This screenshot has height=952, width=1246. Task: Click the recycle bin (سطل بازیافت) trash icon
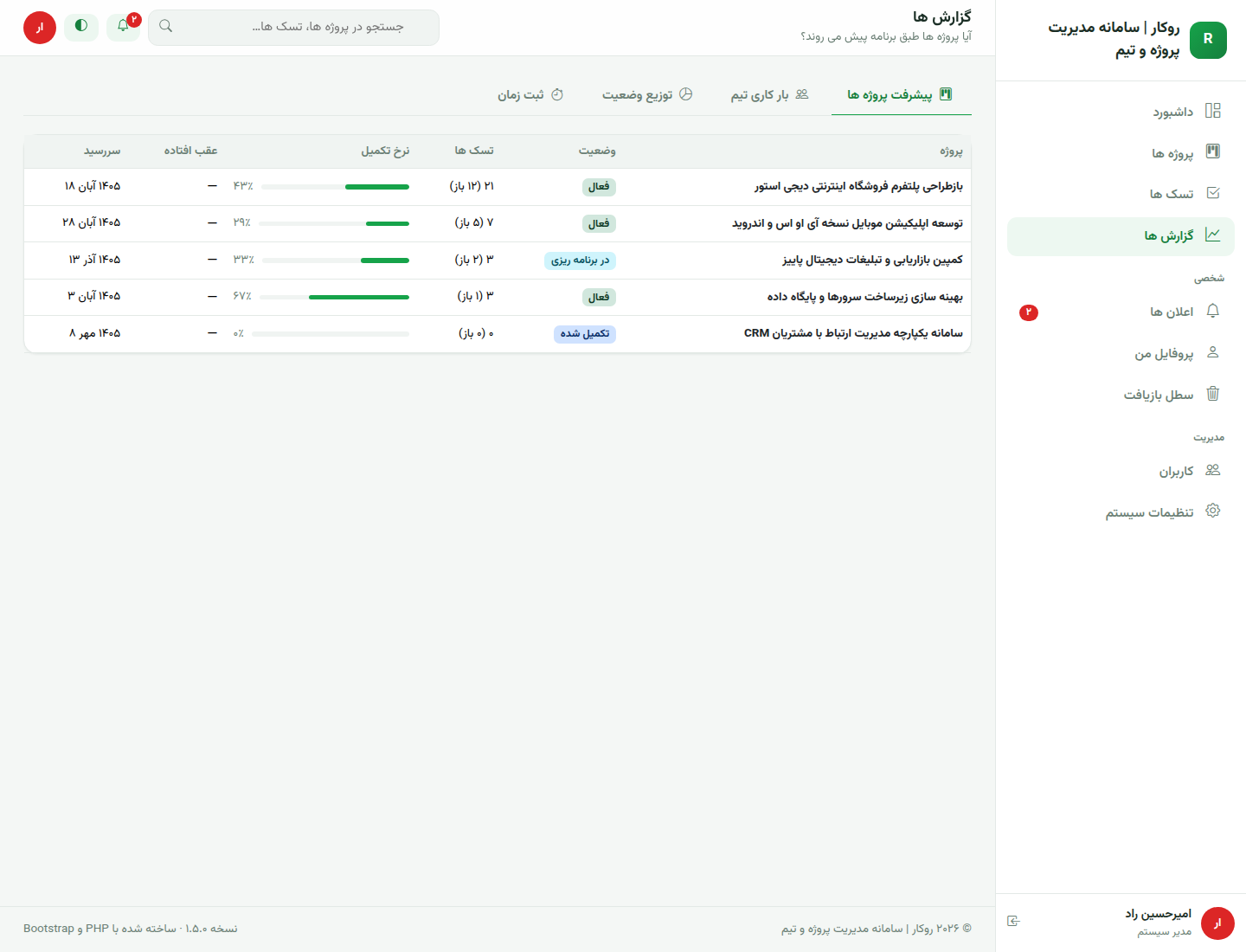coord(1212,394)
